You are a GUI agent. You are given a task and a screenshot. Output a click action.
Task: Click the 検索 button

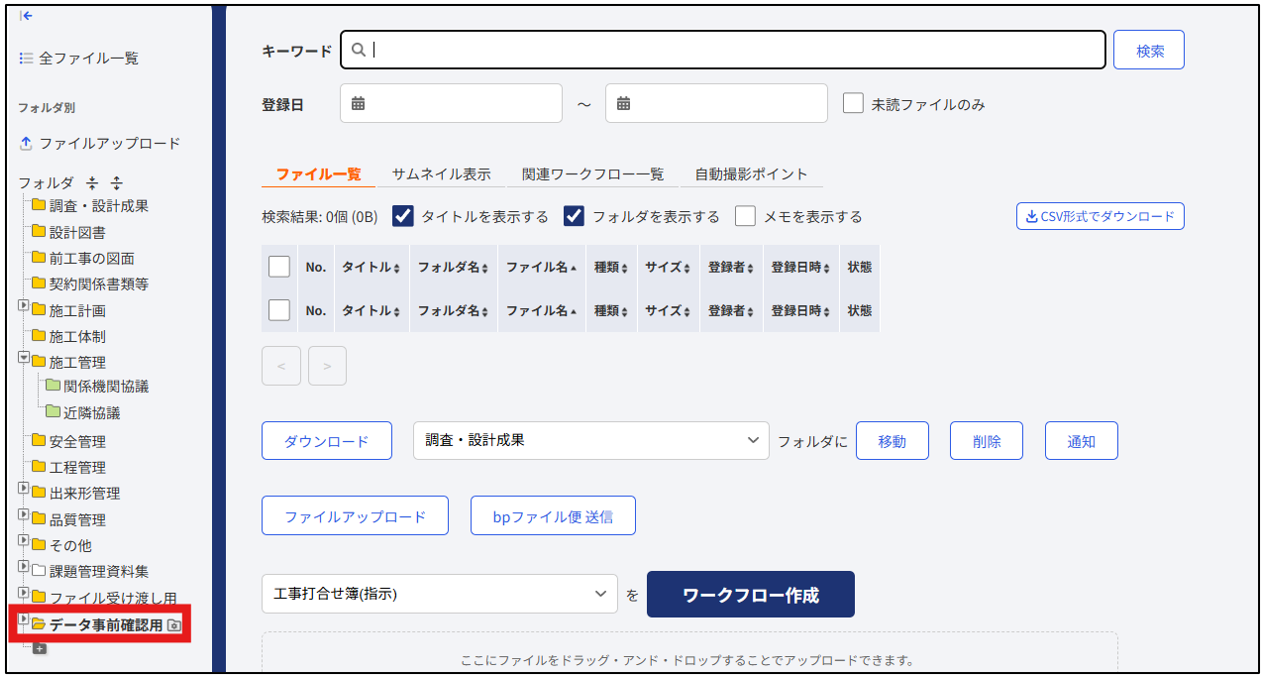pyautogui.click(x=1150, y=50)
